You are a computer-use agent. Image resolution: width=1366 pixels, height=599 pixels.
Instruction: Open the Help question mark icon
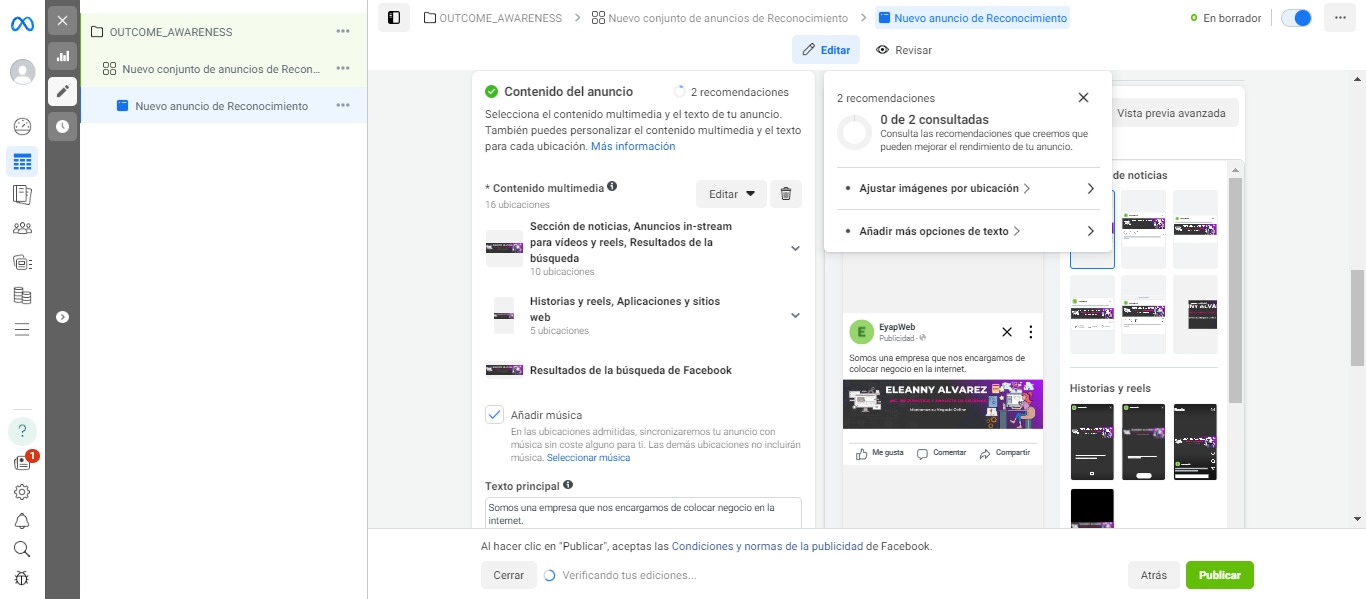tap(22, 431)
